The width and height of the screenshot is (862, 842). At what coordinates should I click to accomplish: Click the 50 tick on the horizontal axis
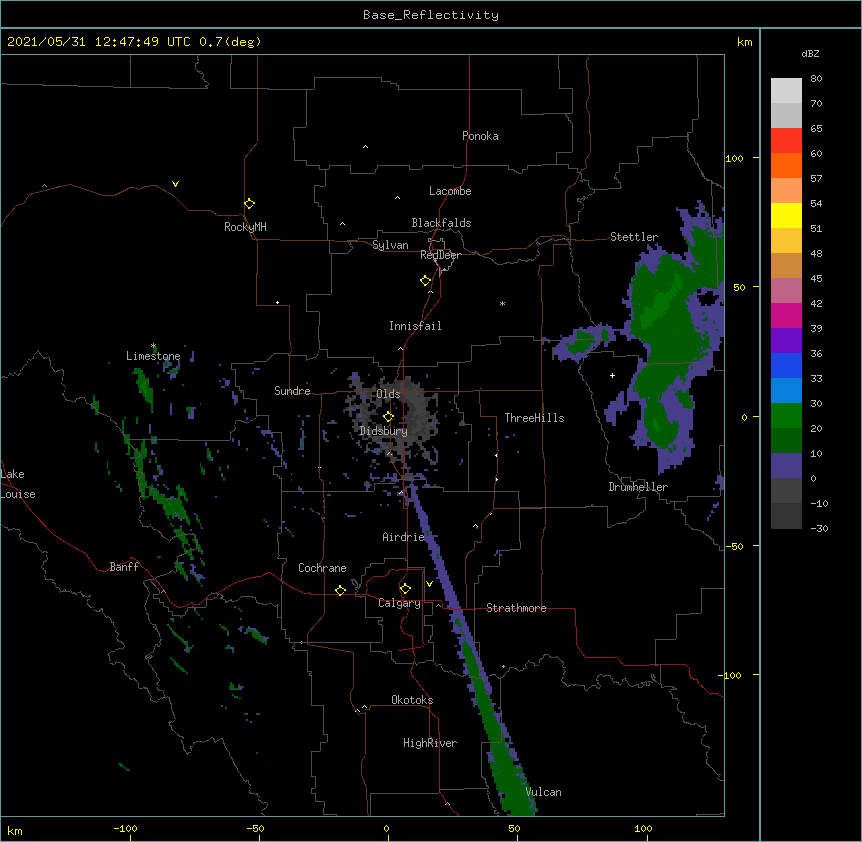tap(515, 828)
